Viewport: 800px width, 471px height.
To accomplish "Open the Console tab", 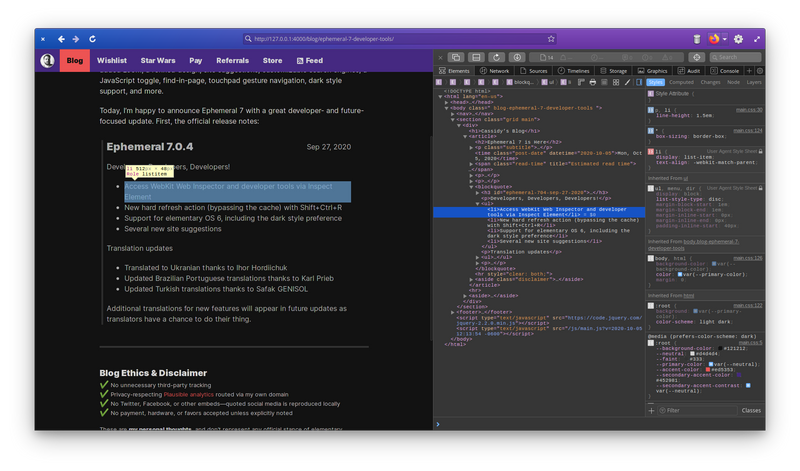I will 724,71.
